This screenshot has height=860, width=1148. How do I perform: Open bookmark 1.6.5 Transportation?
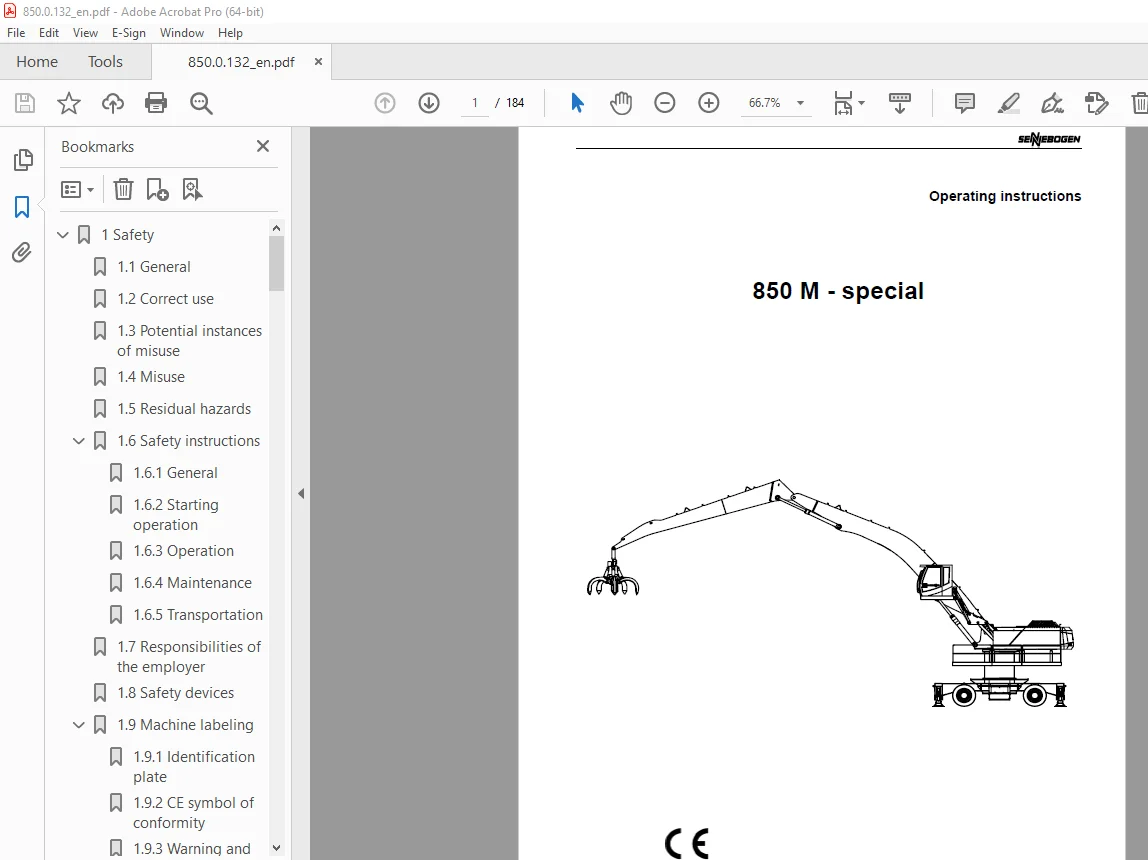pos(198,615)
